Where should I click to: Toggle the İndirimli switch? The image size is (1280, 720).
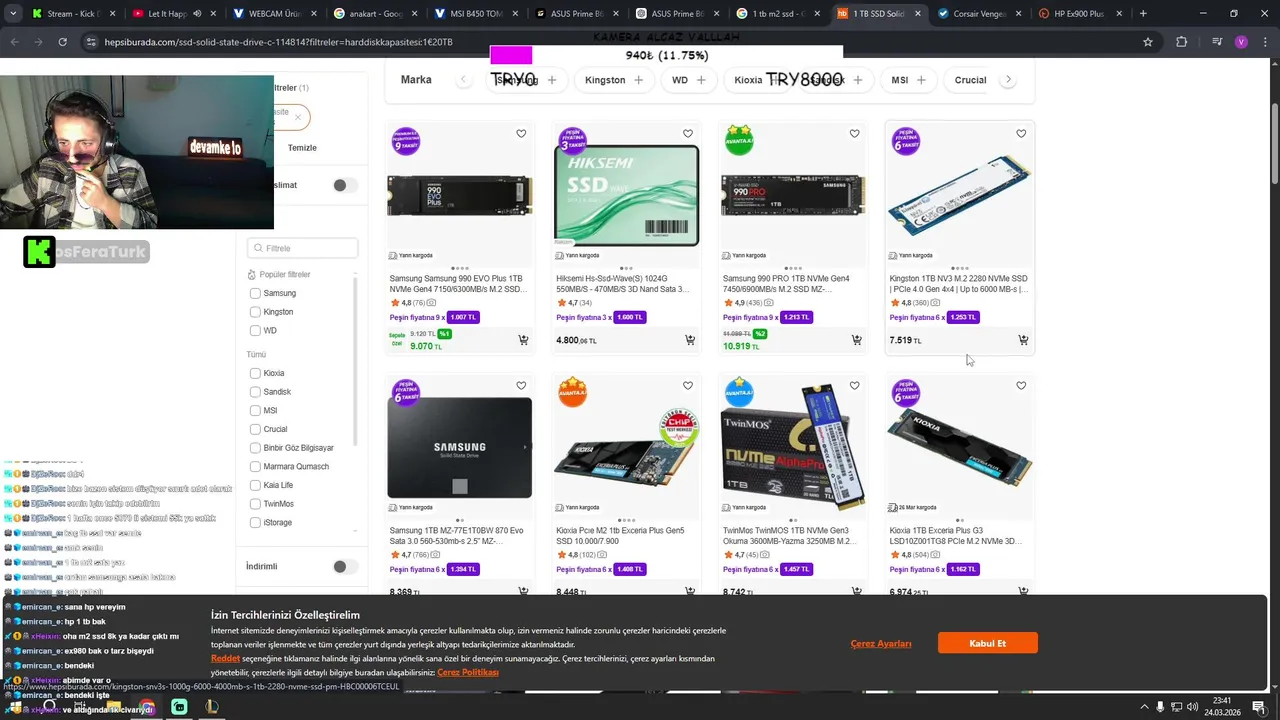(x=345, y=566)
